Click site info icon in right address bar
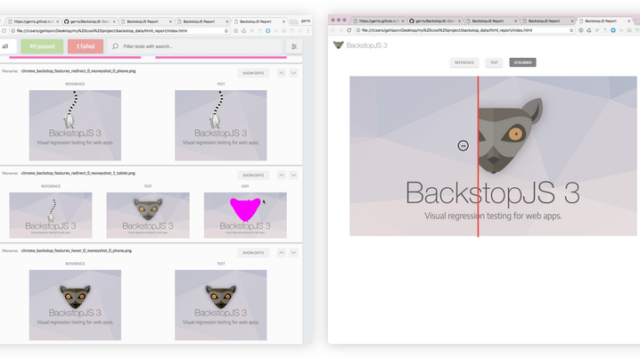 pos(358,30)
